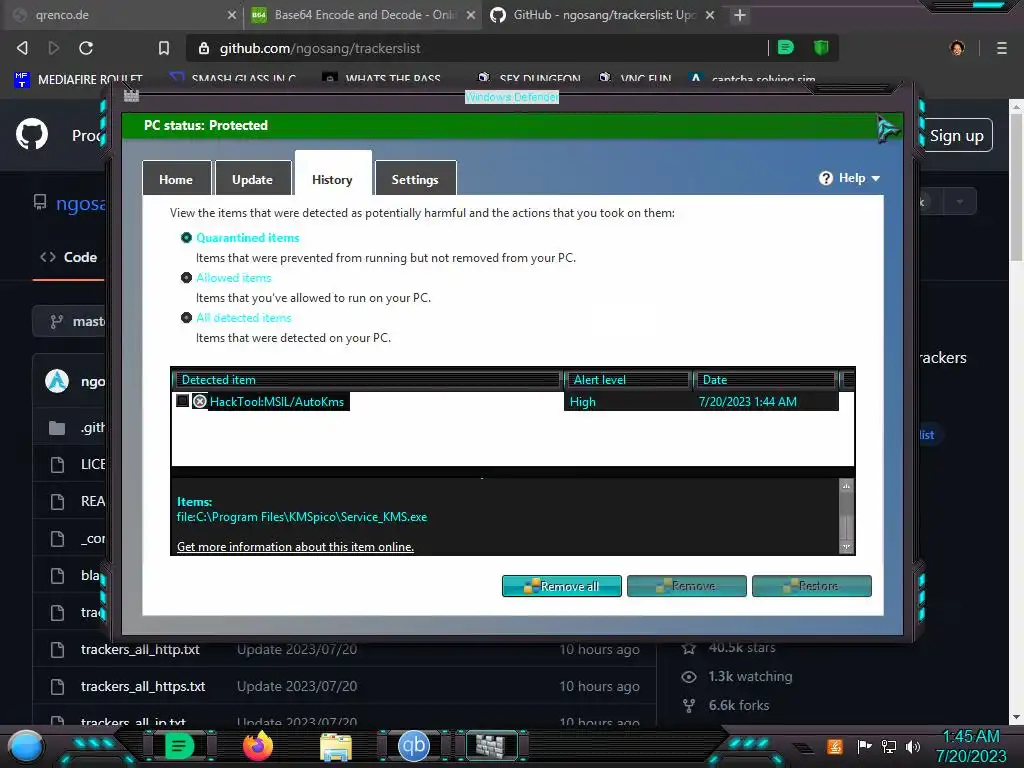Click the GitHub octocat logo
Screen dimensions: 1024x768
(x=31, y=135)
